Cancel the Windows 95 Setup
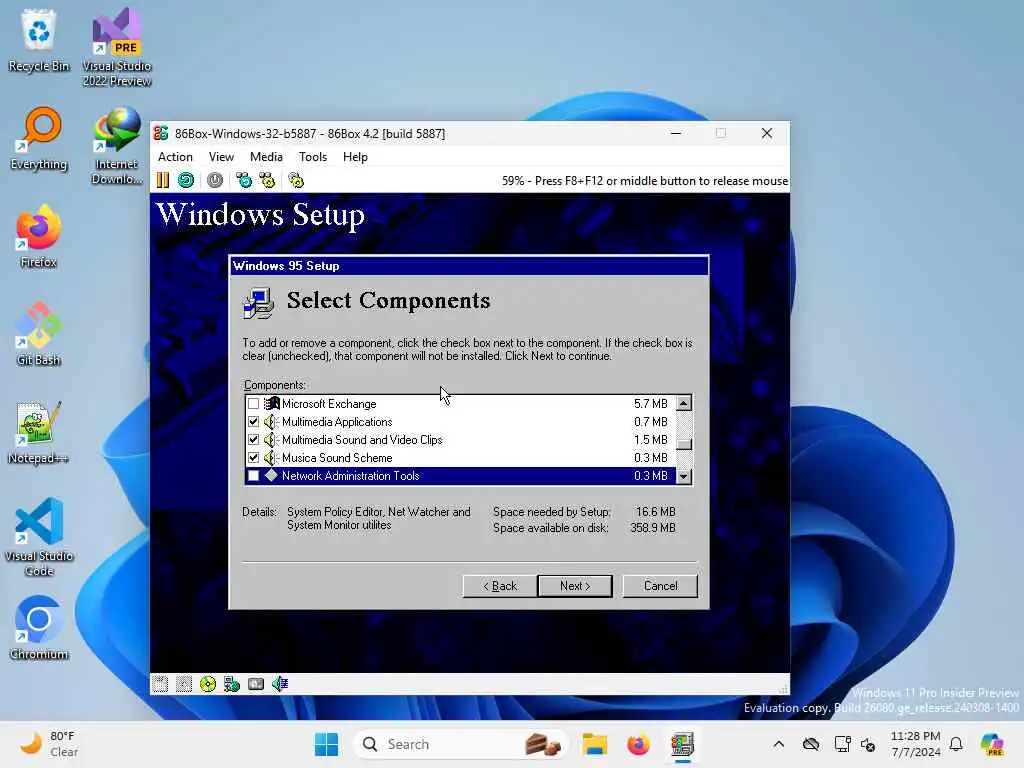Image resolution: width=1024 pixels, height=768 pixels. pos(660,586)
